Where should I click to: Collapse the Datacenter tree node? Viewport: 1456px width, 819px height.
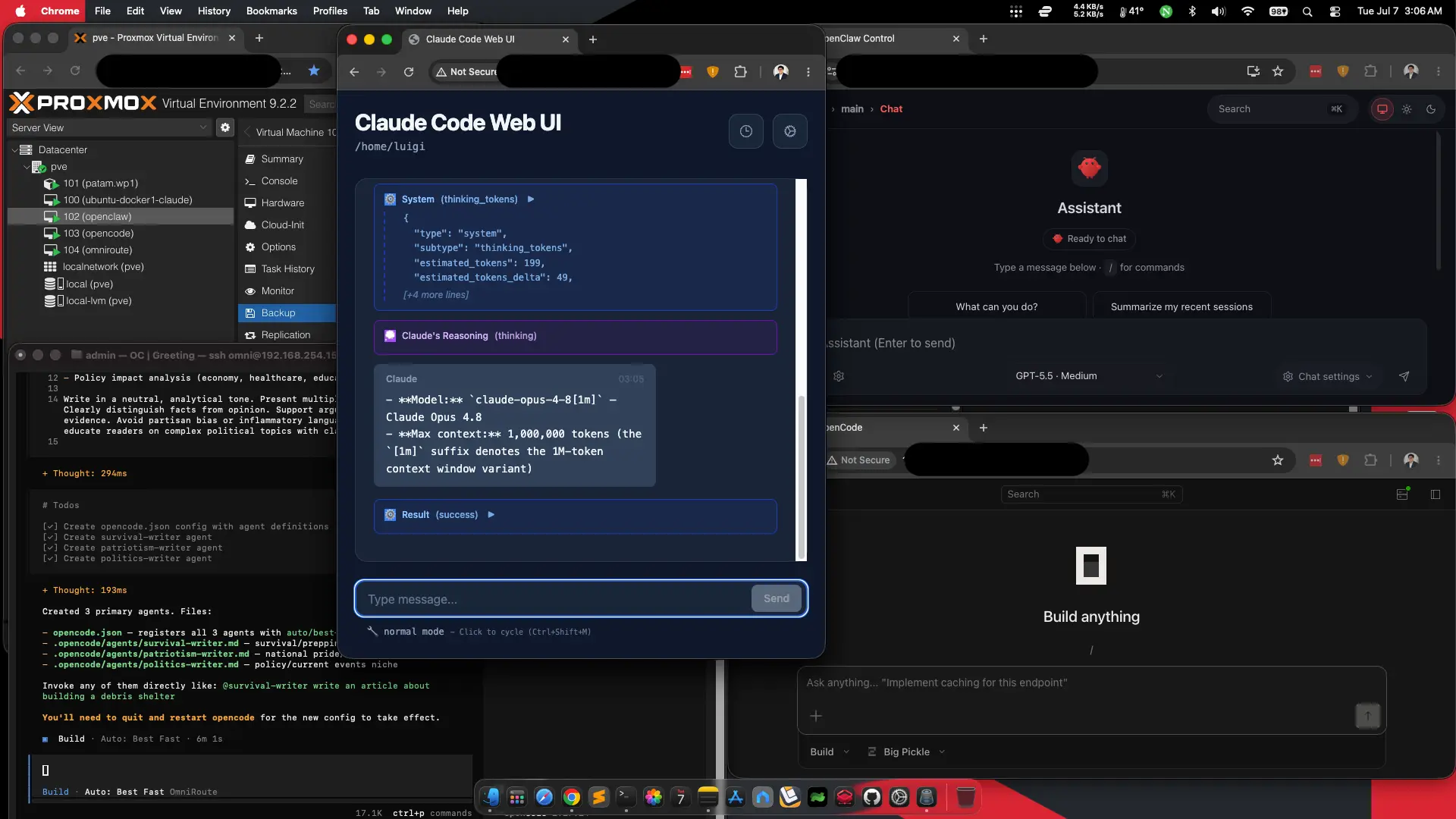click(x=14, y=150)
